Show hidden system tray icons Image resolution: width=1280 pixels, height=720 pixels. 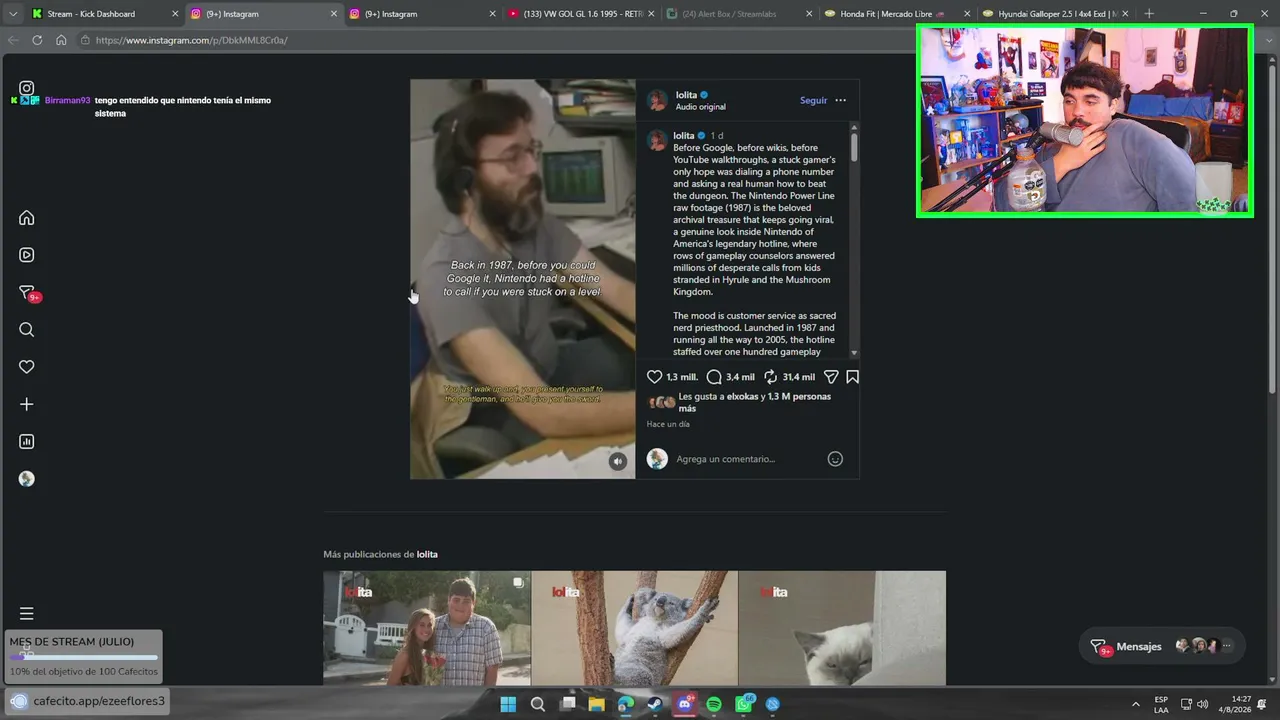(1135, 704)
